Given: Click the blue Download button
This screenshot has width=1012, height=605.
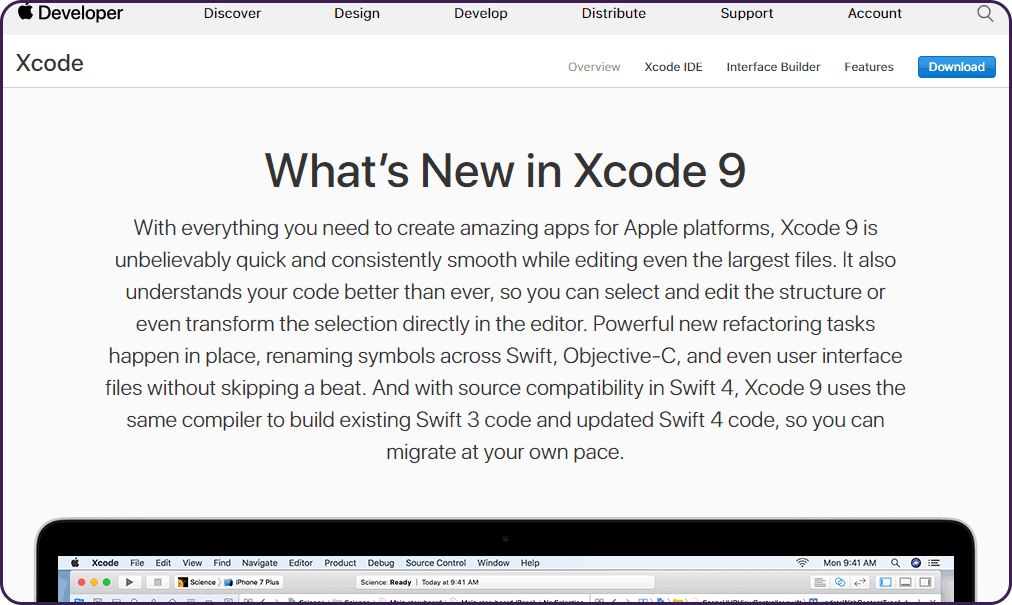Looking at the screenshot, I should point(956,66).
